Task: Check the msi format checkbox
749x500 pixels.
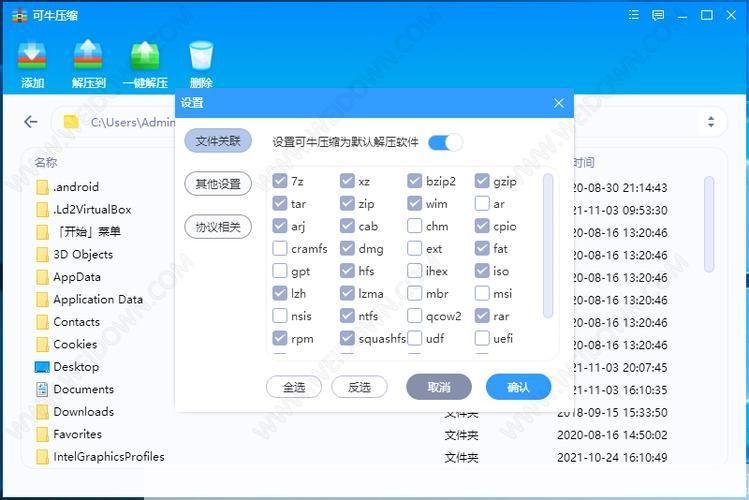Action: click(x=482, y=293)
